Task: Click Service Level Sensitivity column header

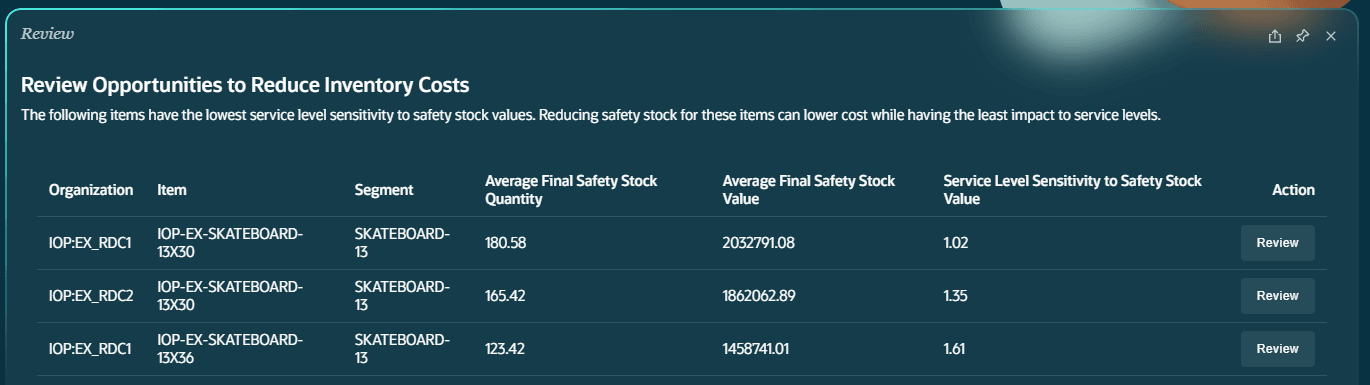Action: (x=1072, y=190)
